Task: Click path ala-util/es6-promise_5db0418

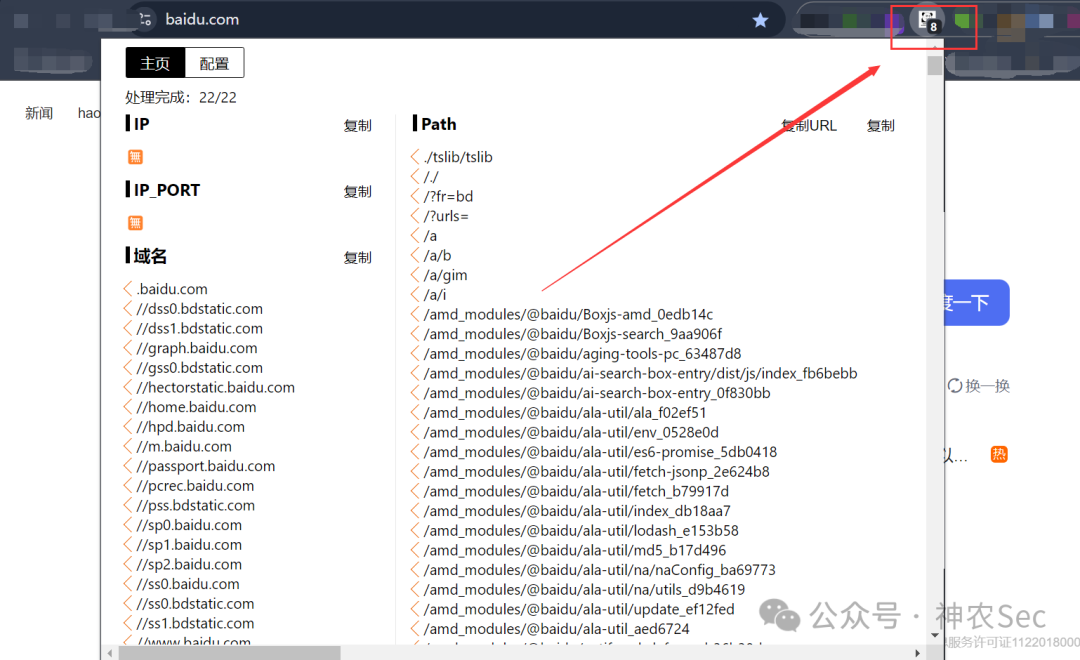Action: click(x=601, y=453)
